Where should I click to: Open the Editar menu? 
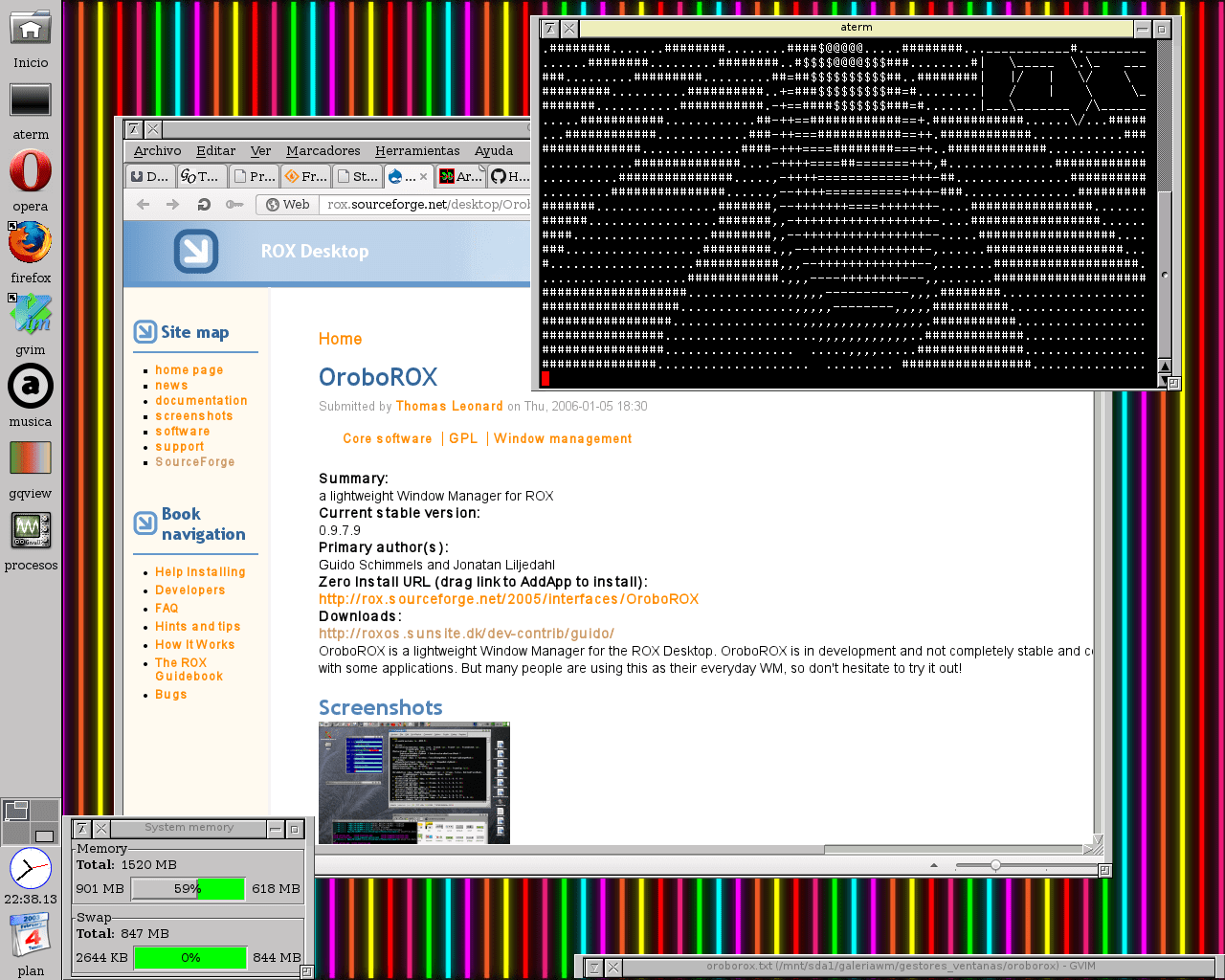[x=215, y=151]
